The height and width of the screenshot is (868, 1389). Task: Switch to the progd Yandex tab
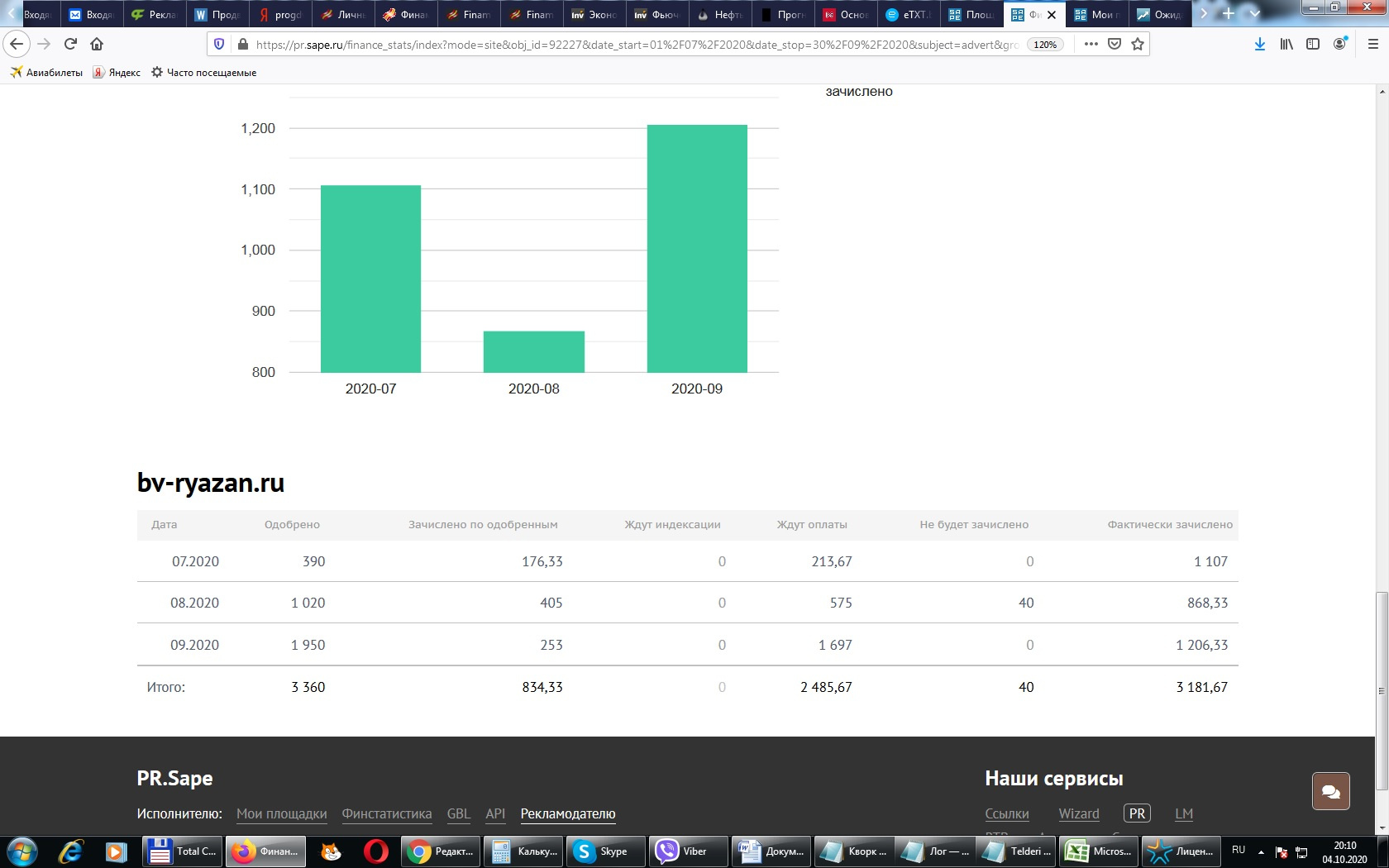pyautogui.click(x=280, y=14)
